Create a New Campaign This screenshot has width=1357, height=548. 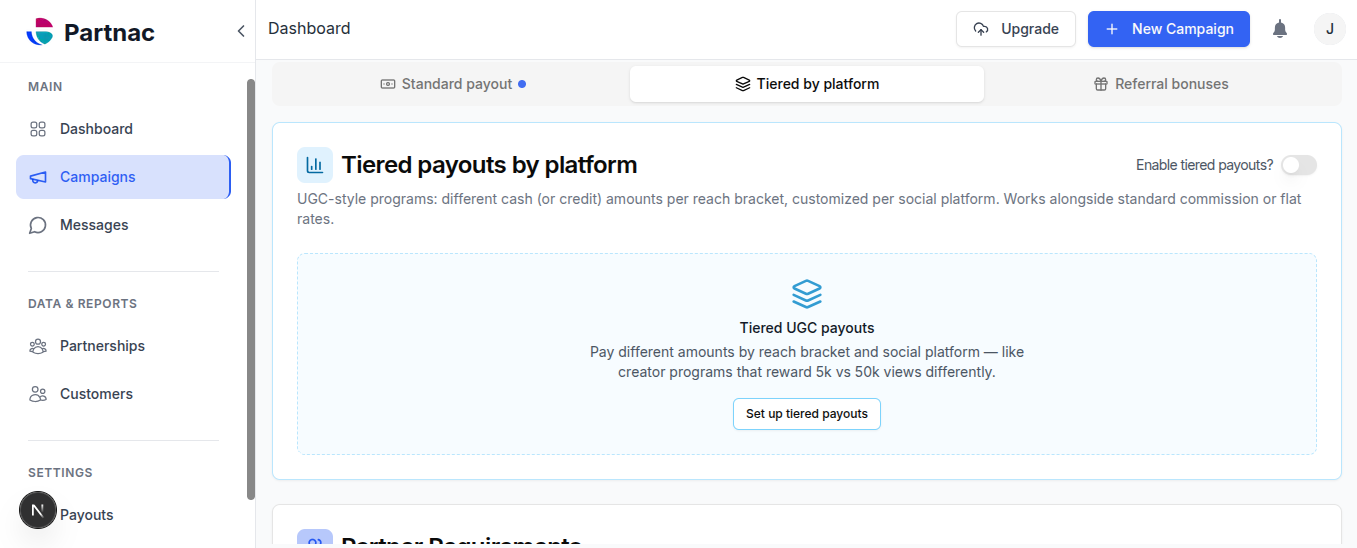click(x=1169, y=29)
